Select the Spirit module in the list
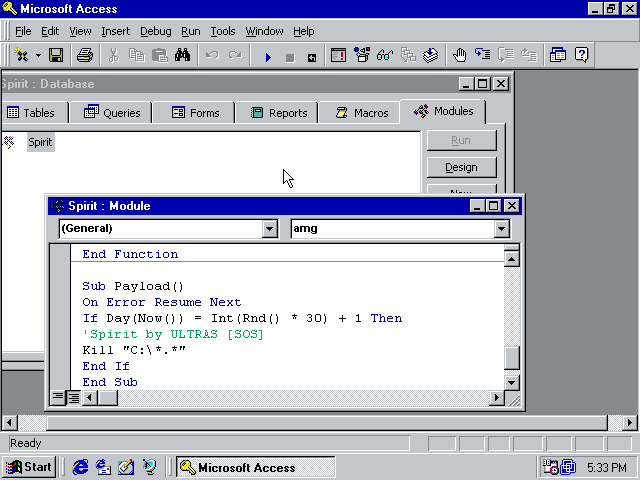 [40, 142]
